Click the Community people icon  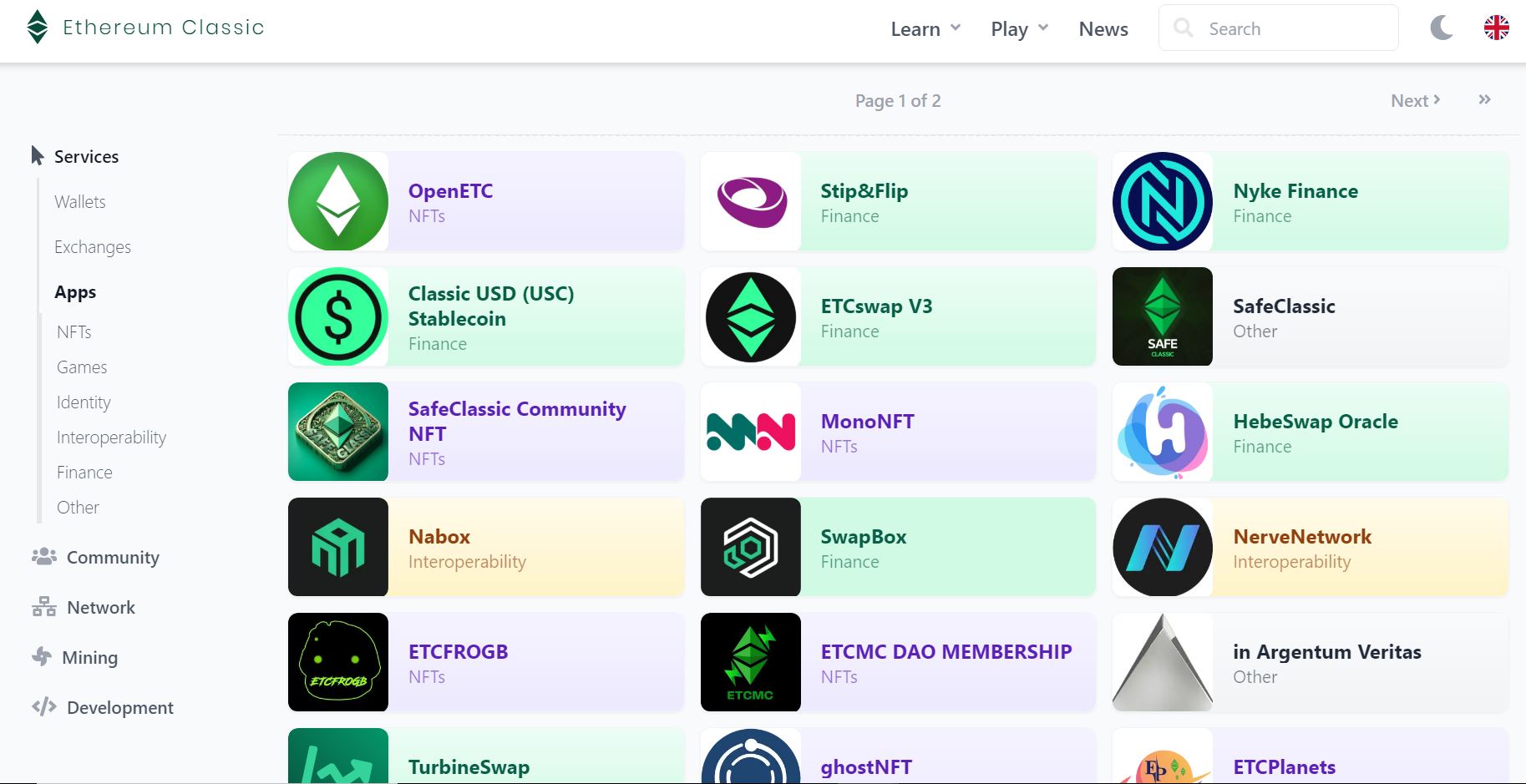(x=43, y=556)
